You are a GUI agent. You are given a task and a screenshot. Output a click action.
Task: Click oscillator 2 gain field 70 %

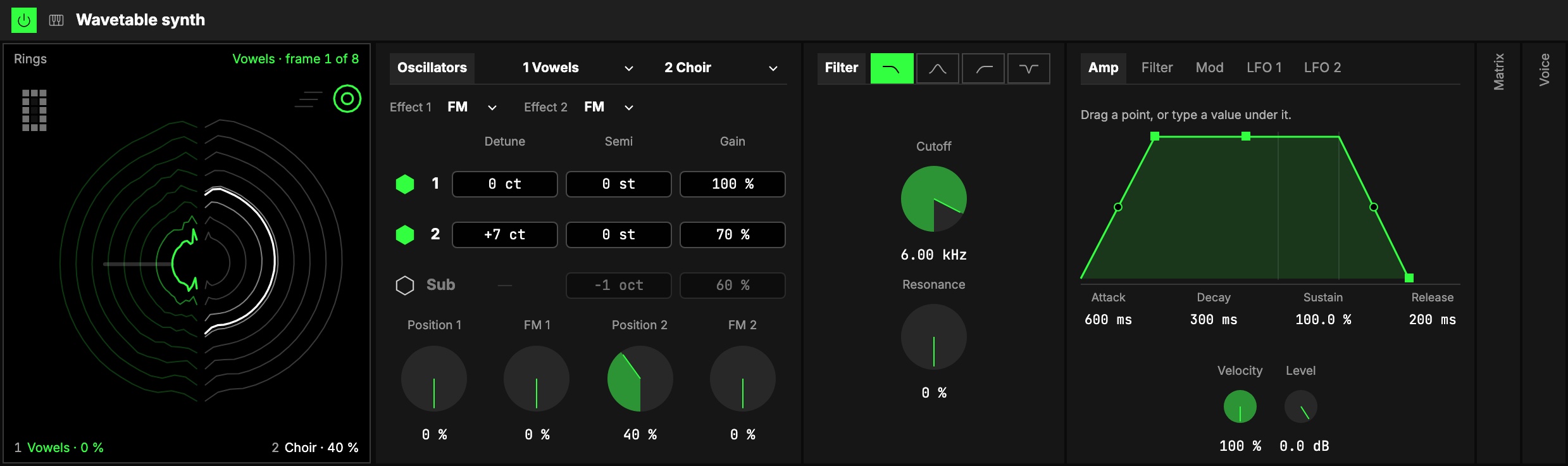point(733,235)
